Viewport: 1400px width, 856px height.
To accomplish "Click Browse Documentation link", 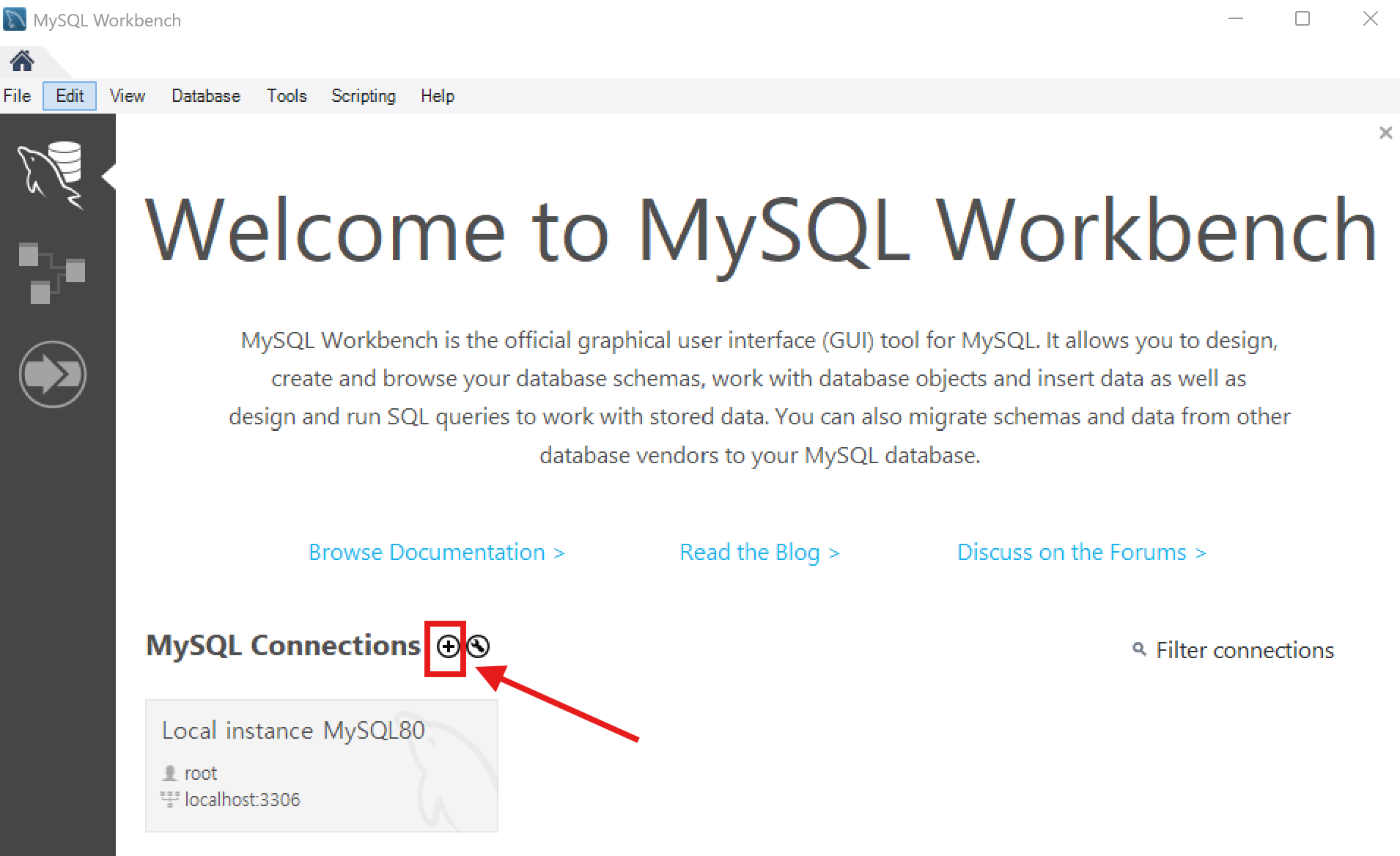I will (x=437, y=552).
